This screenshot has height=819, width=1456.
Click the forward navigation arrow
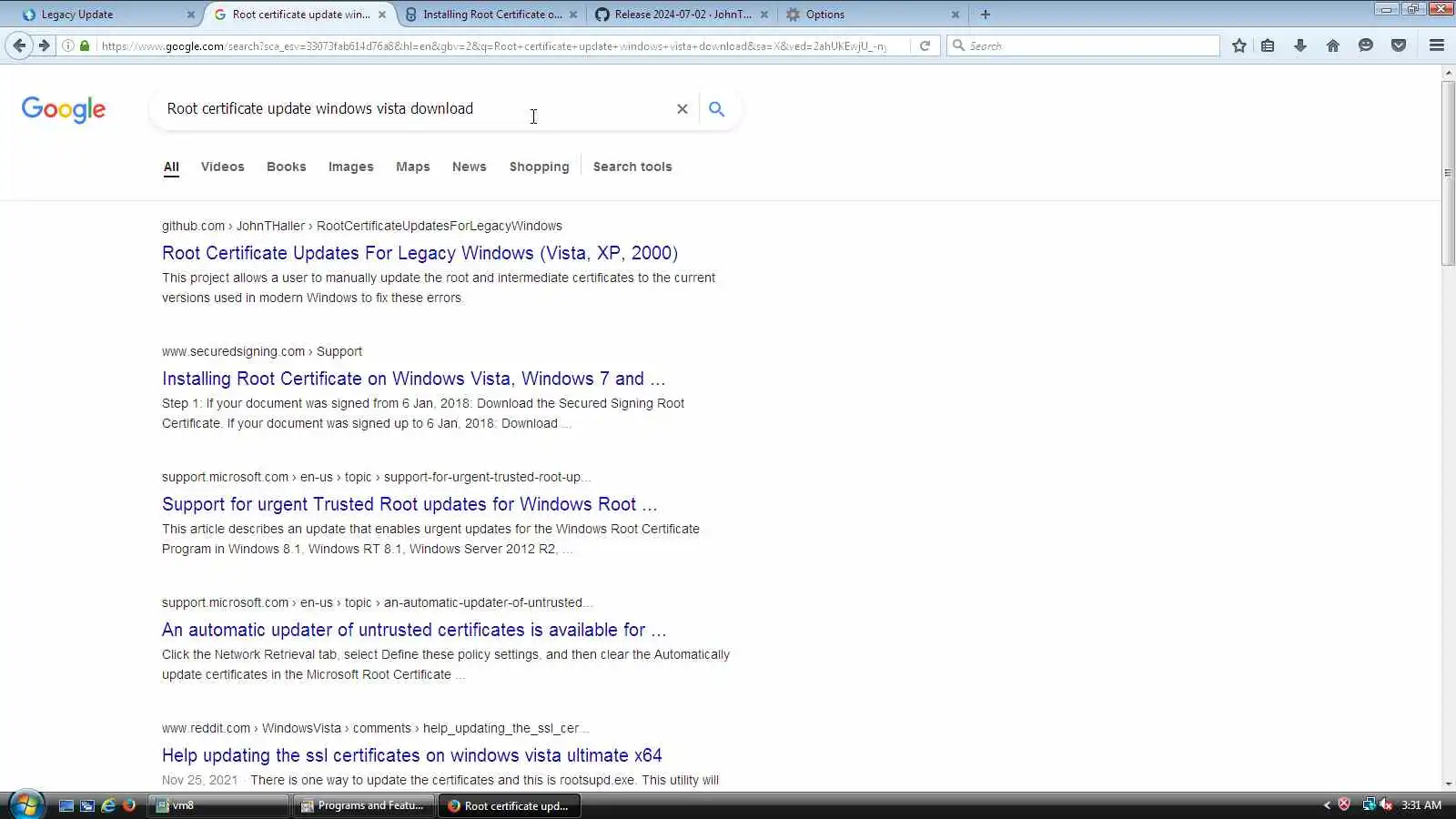click(x=44, y=45)
